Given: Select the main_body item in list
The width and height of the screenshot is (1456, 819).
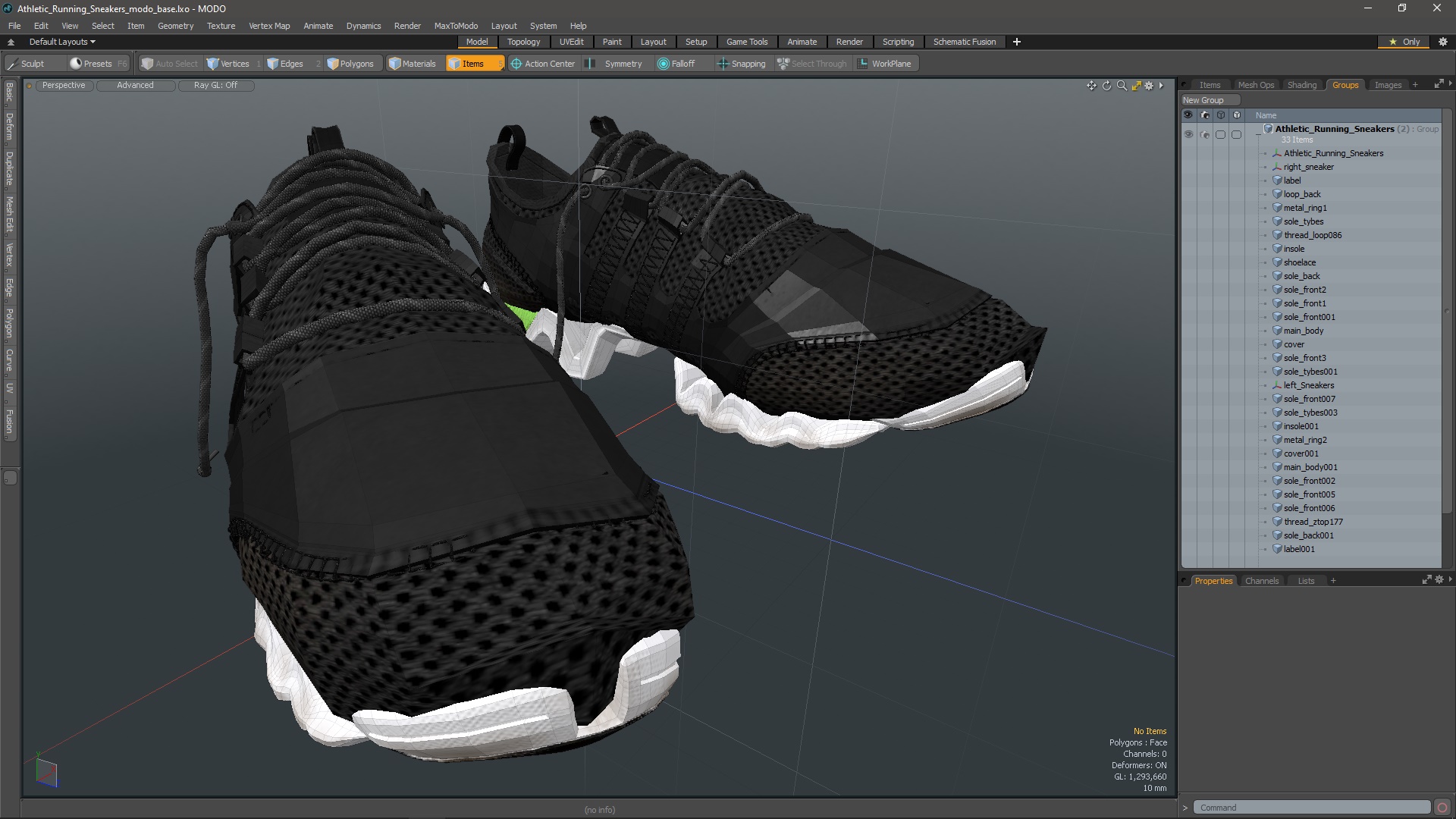Looking at the screenshot, I should (x=1303, y=331).
